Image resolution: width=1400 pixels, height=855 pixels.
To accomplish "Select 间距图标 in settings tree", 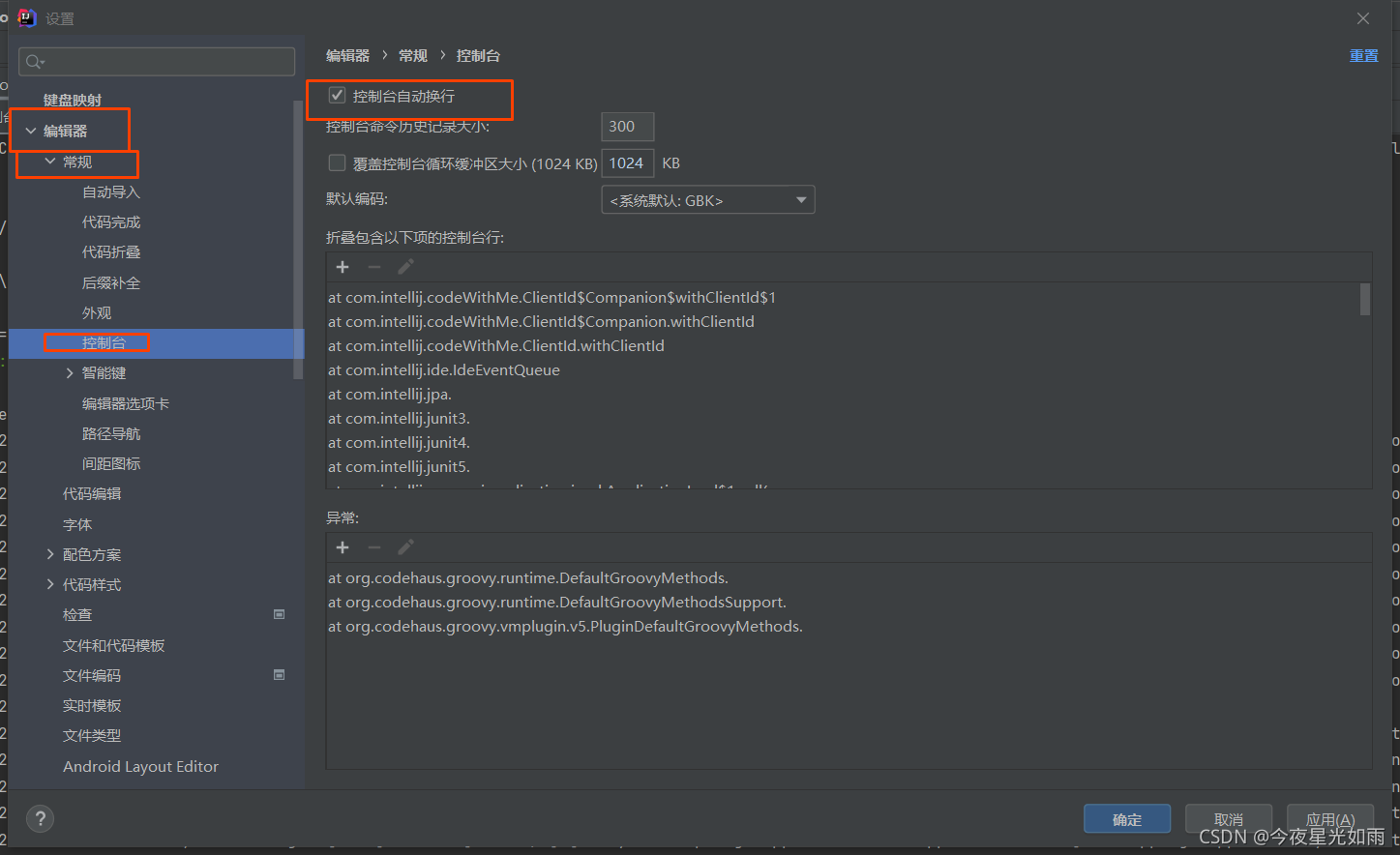I will (x=111, y=464).
